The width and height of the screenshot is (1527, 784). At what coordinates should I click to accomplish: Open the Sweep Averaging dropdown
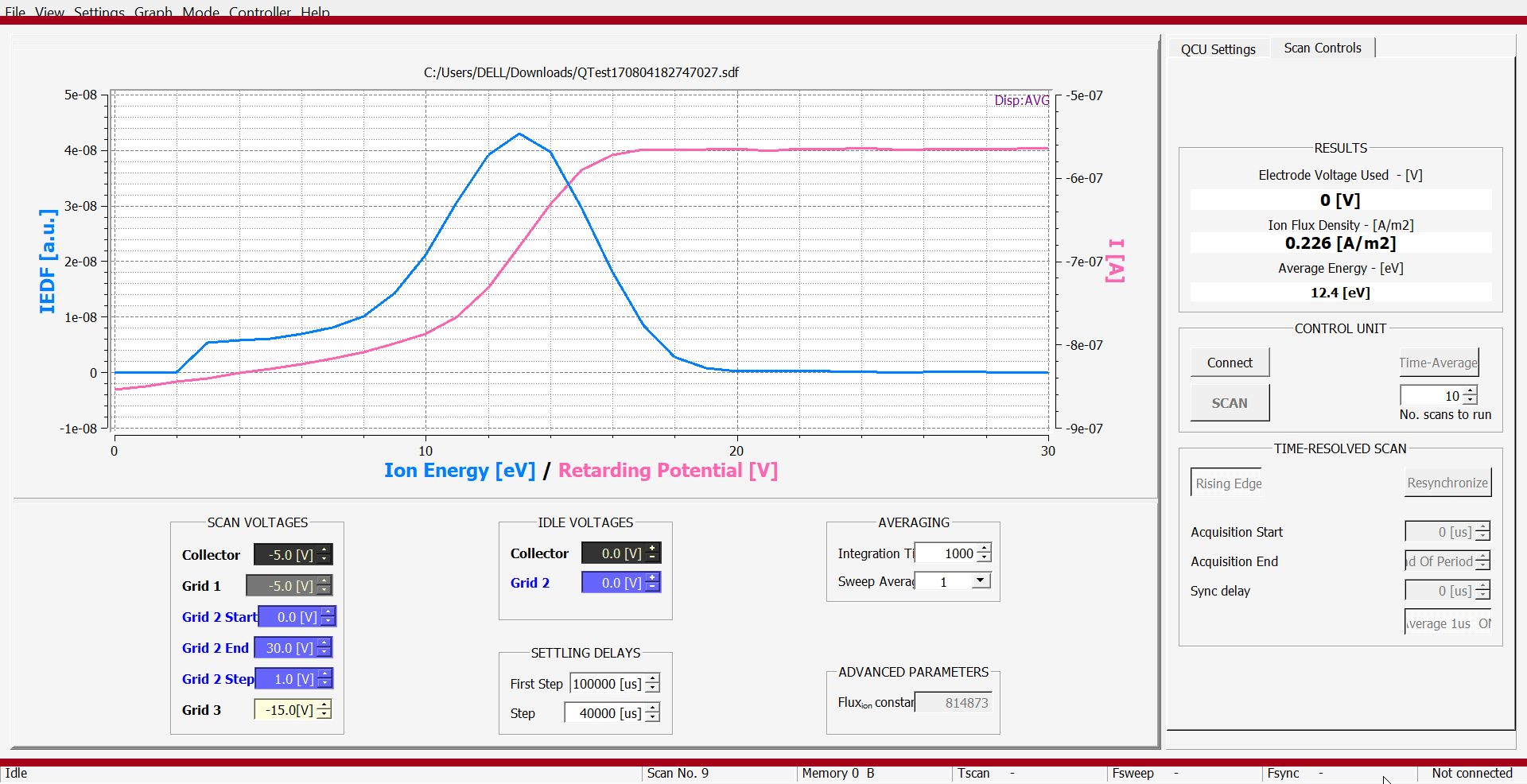tap(981, 581)
